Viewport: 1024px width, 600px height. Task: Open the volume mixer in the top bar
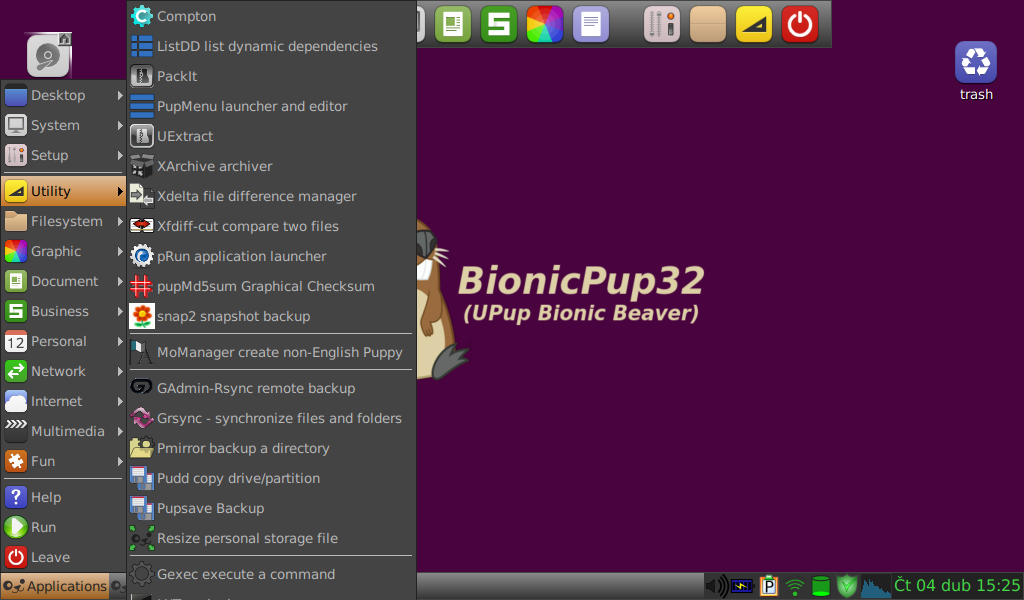coord(661,23)
